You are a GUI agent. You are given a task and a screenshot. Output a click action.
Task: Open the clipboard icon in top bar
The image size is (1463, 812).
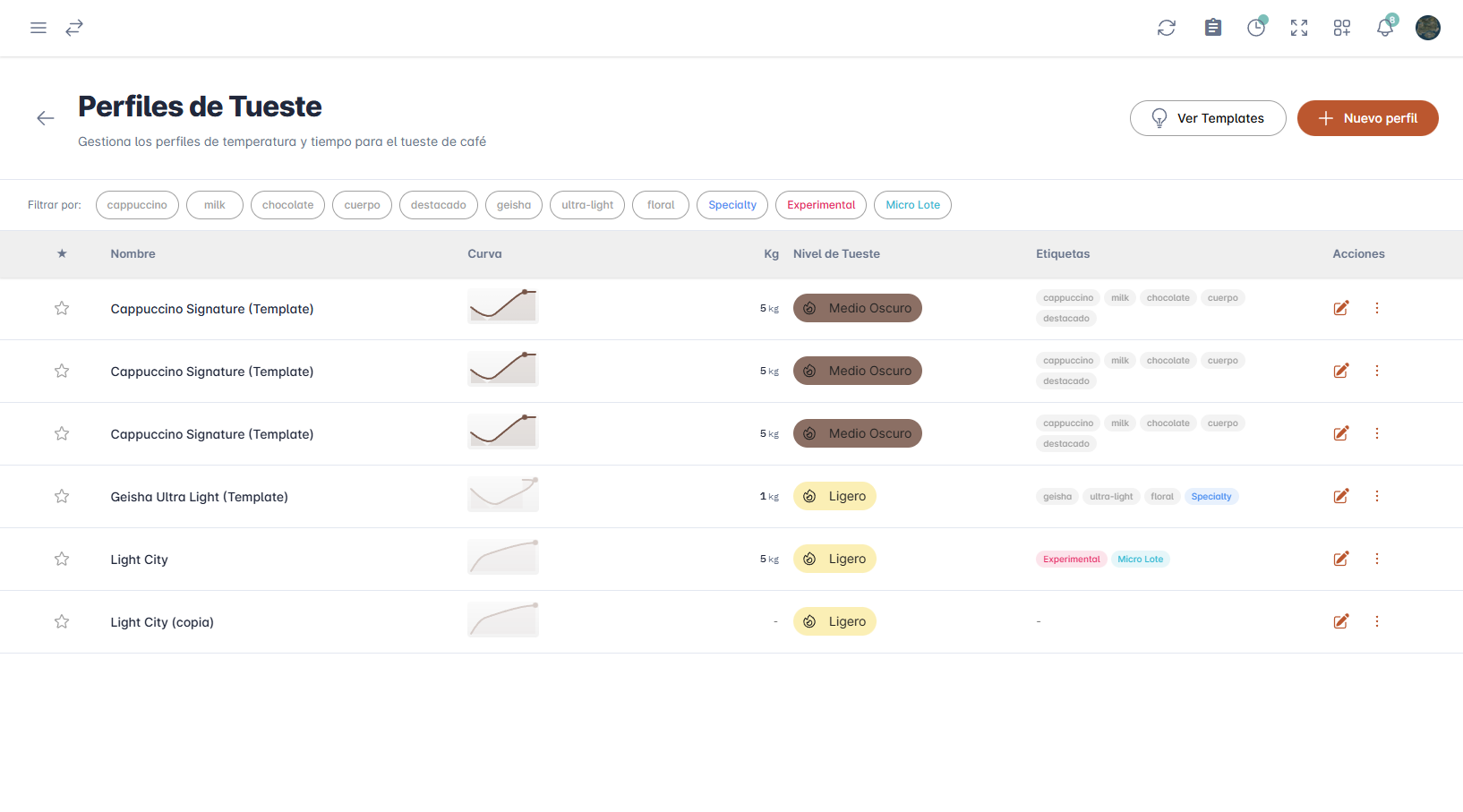pos(1212,28)
